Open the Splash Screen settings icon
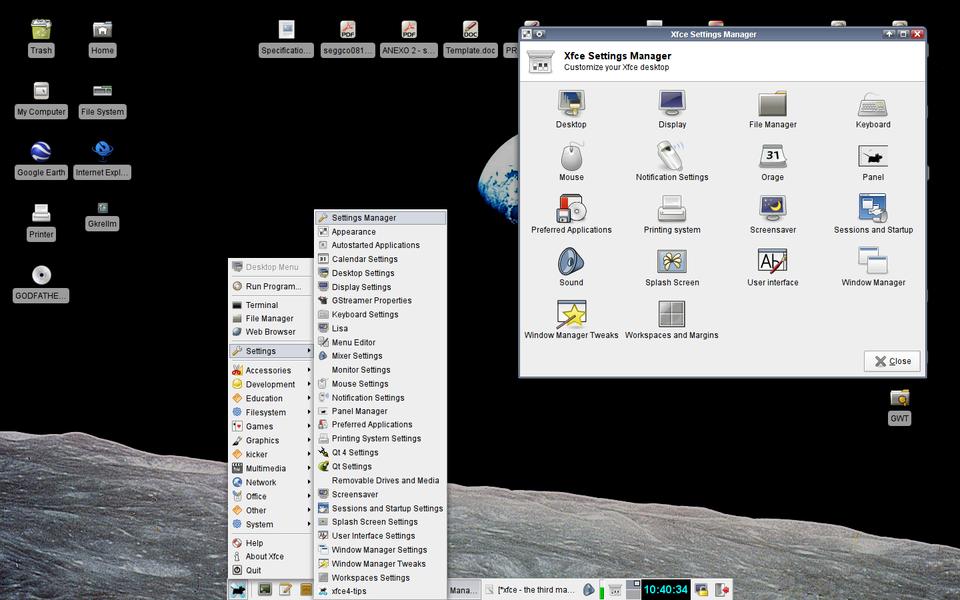This screenshot has height=600, width=960. click(672, 263)
